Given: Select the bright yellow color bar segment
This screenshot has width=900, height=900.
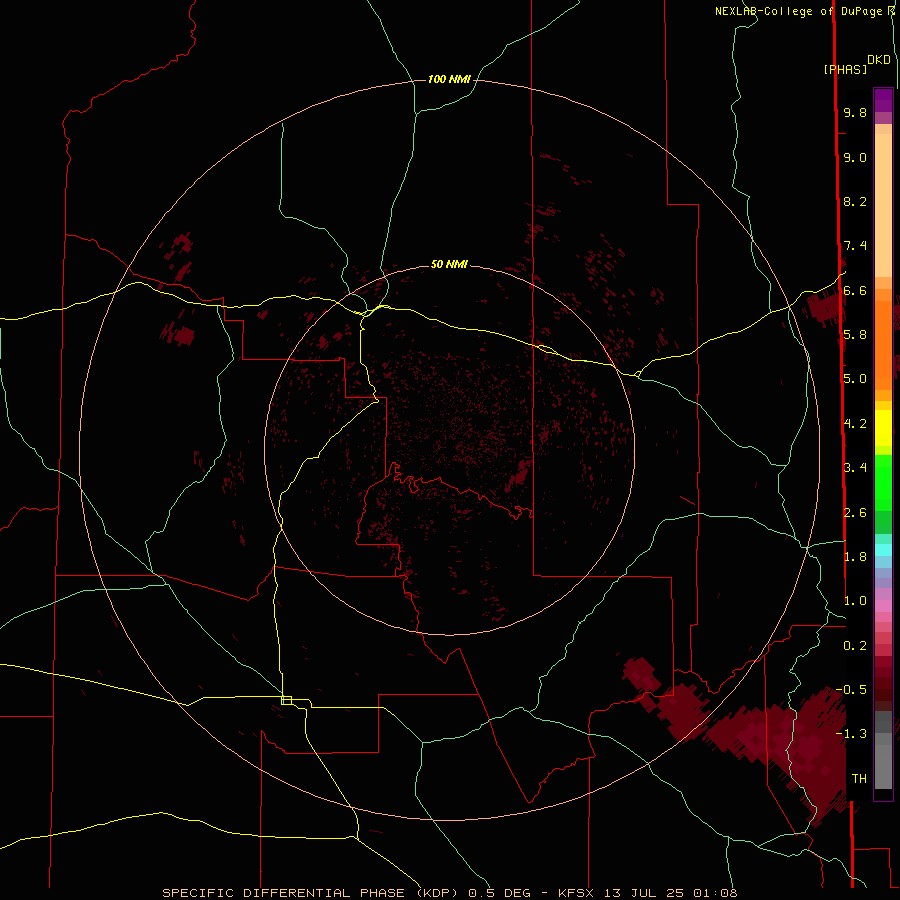Looking at the screenshot, I should (883, 428).
